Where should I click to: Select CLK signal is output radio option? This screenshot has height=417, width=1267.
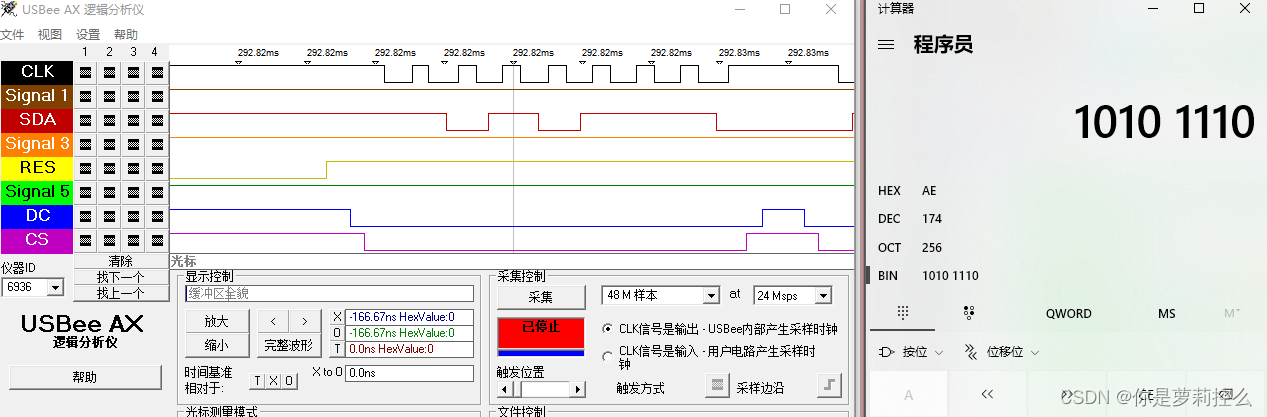pos(609,329)
